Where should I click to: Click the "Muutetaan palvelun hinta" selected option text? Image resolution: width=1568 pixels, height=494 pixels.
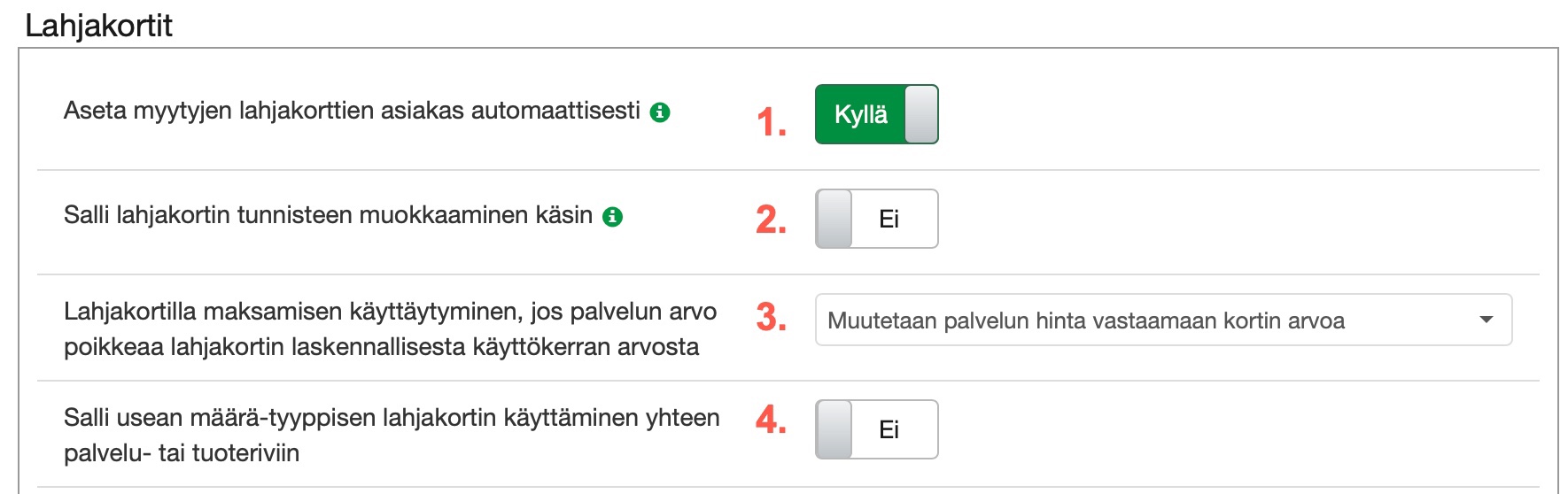(1086, 320)
